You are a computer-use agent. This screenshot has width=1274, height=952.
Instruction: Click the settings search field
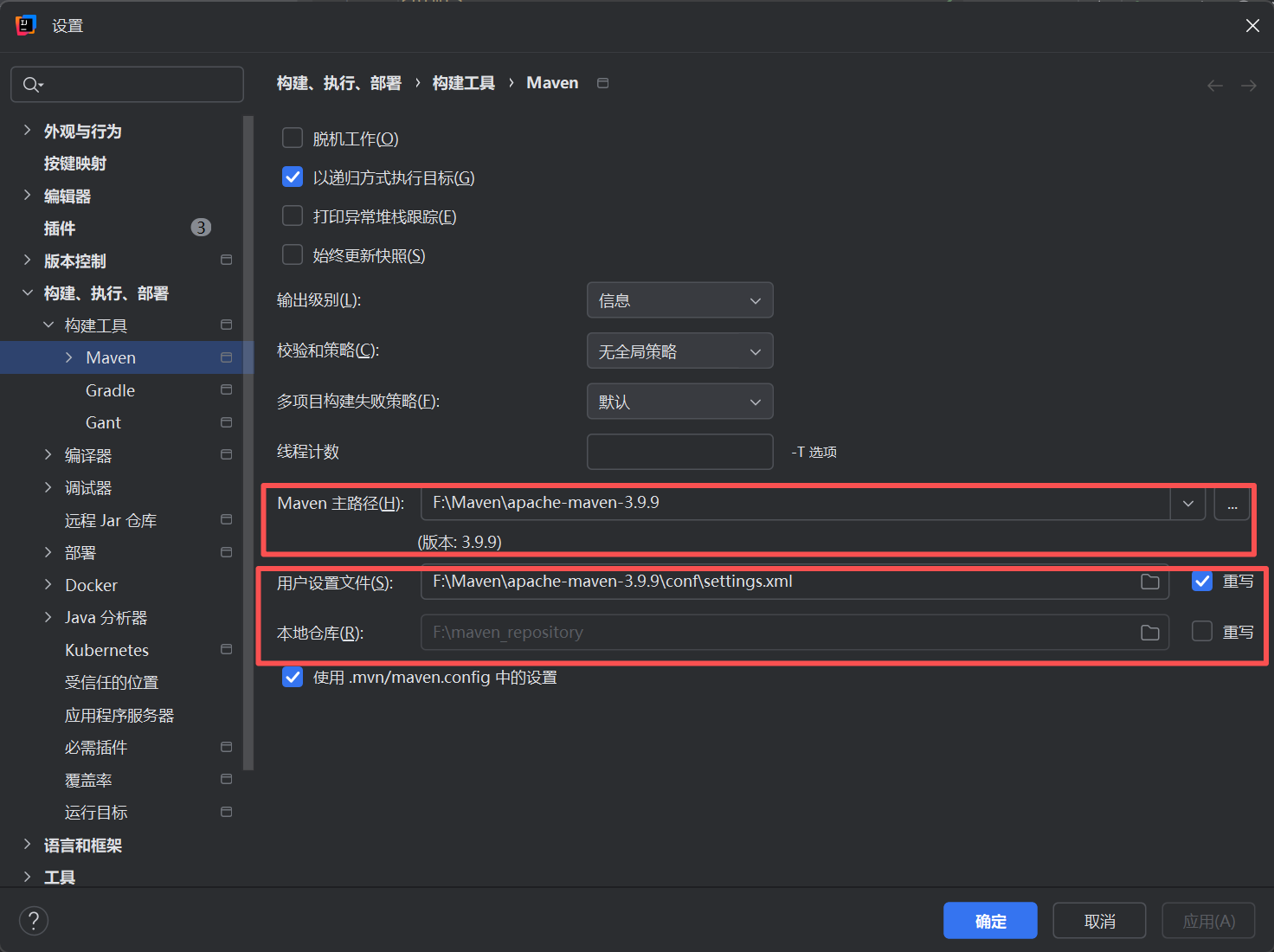coord(127,85)
